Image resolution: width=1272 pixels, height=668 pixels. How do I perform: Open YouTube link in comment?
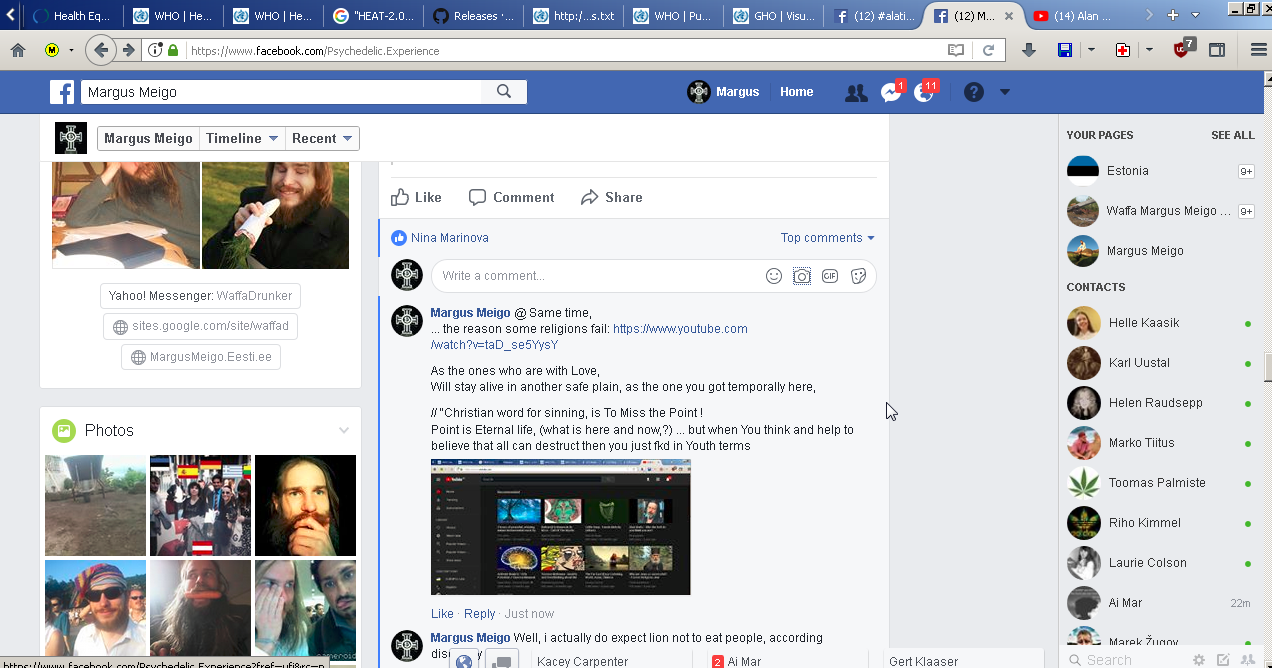(589, 337)
